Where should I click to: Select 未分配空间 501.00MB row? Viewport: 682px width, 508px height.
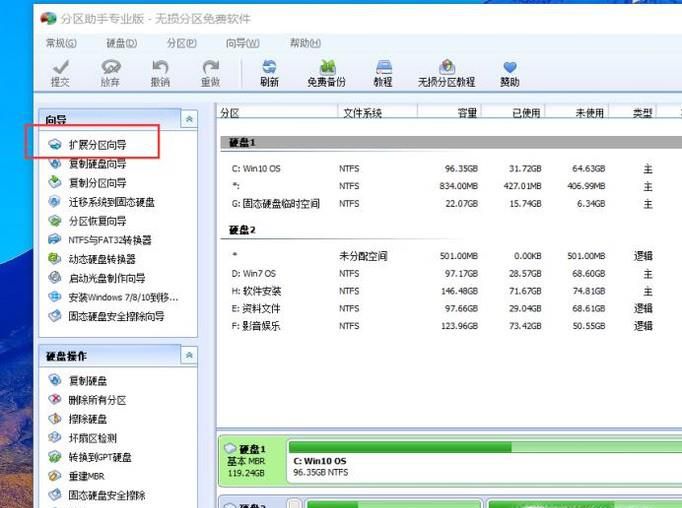point(451,256)
